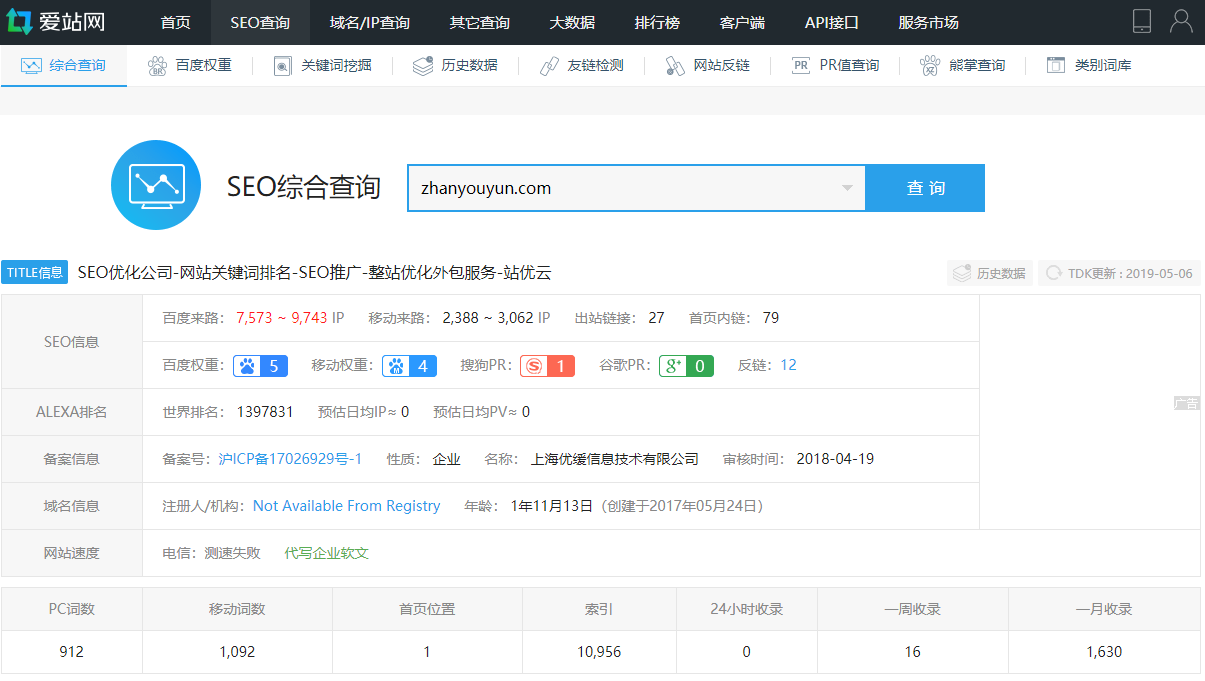Switch to the 友链检测 tab
The width and height of the screenshot is (1205, 681).
581,66
